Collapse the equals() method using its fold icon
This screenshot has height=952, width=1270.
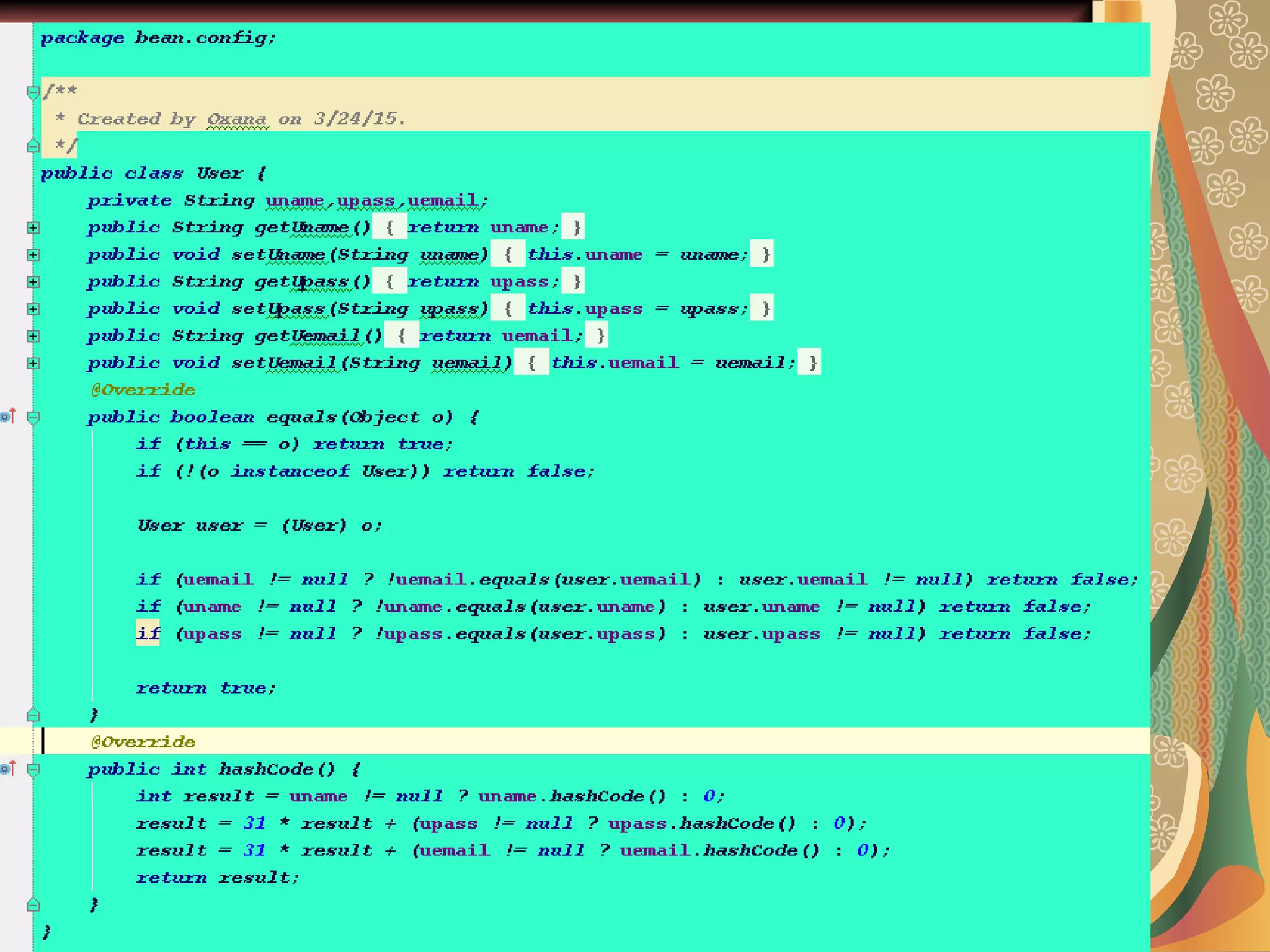pos(33,418)
